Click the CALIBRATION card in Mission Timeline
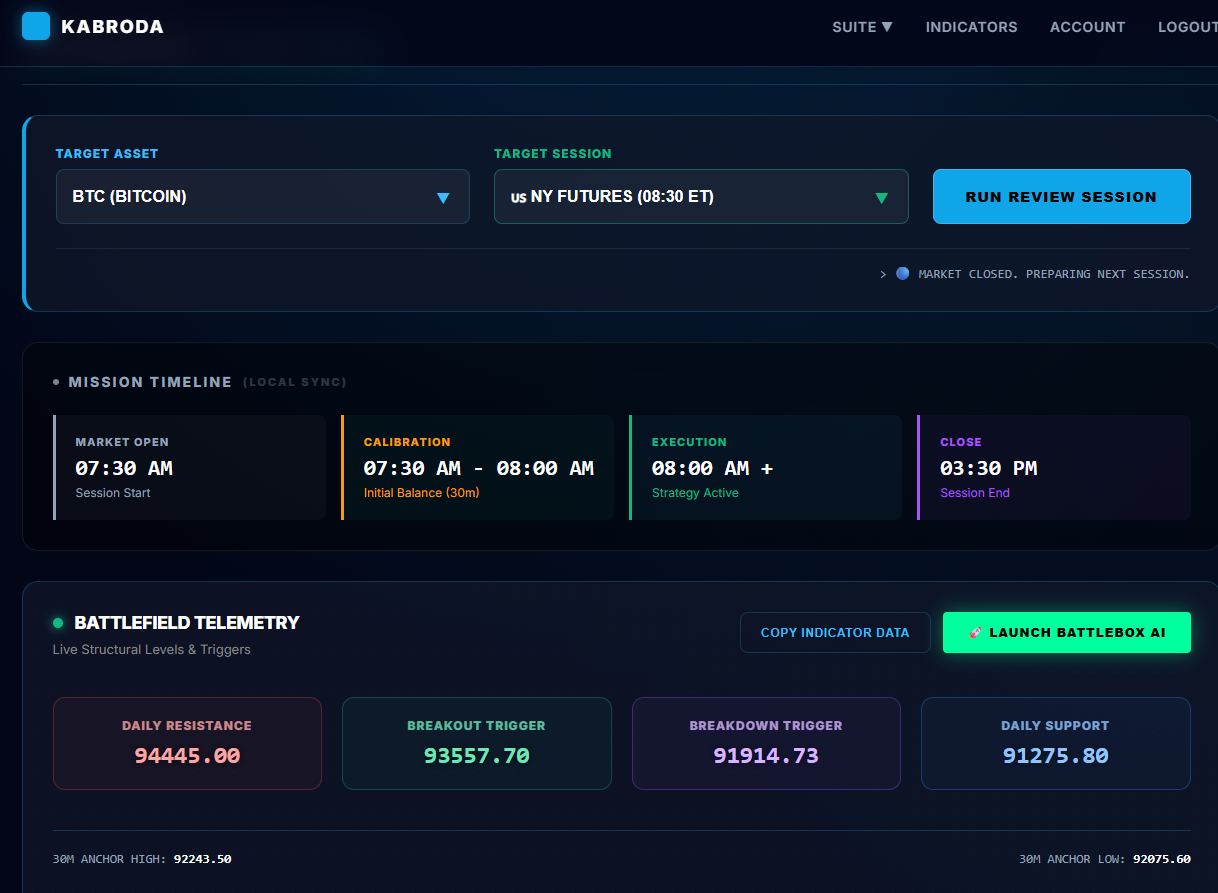The height and width of the screenshot is (893, 1218). point(477,467)
